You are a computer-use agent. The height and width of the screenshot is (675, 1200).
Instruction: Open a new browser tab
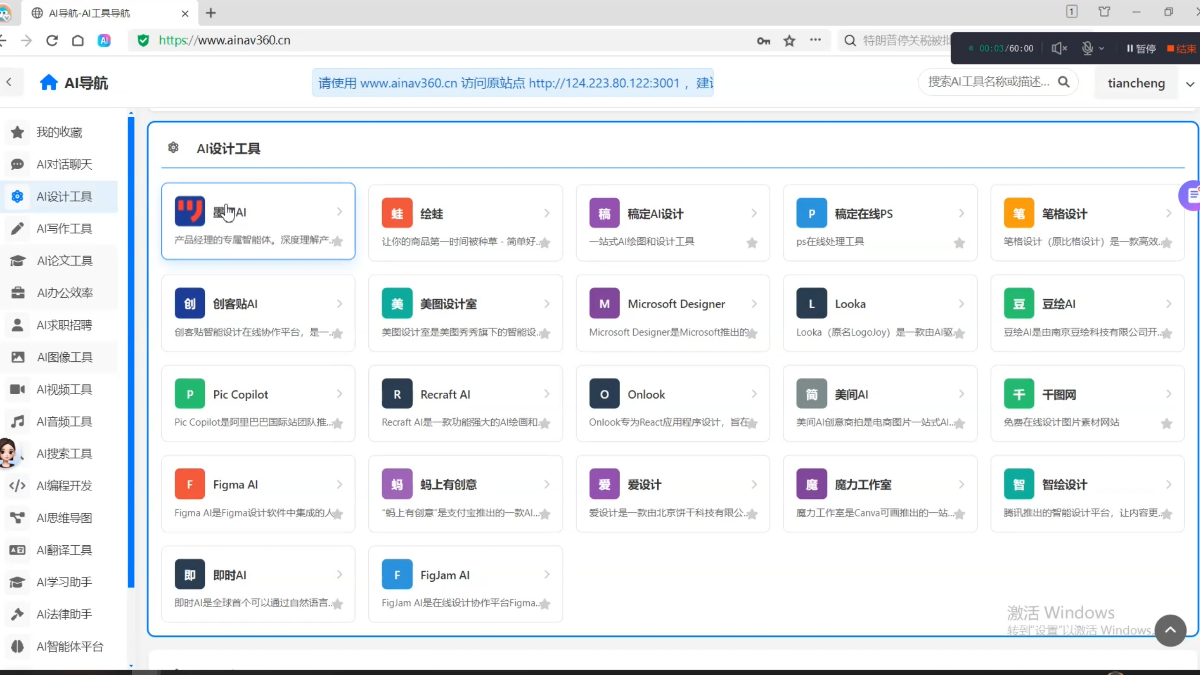[210, 13]
